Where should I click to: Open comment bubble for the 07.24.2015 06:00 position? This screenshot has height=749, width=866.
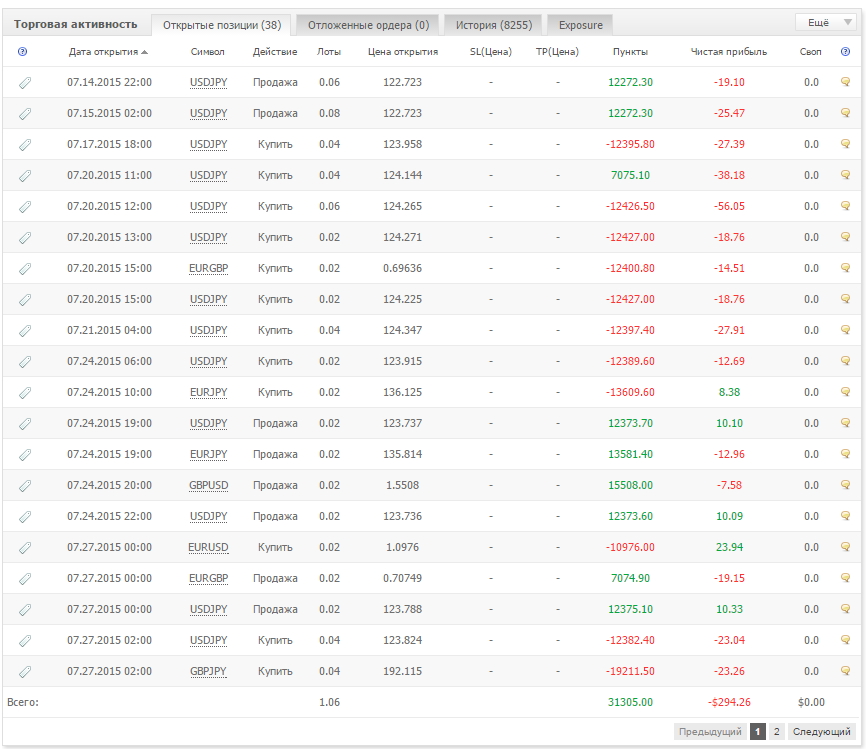[845, 361]
